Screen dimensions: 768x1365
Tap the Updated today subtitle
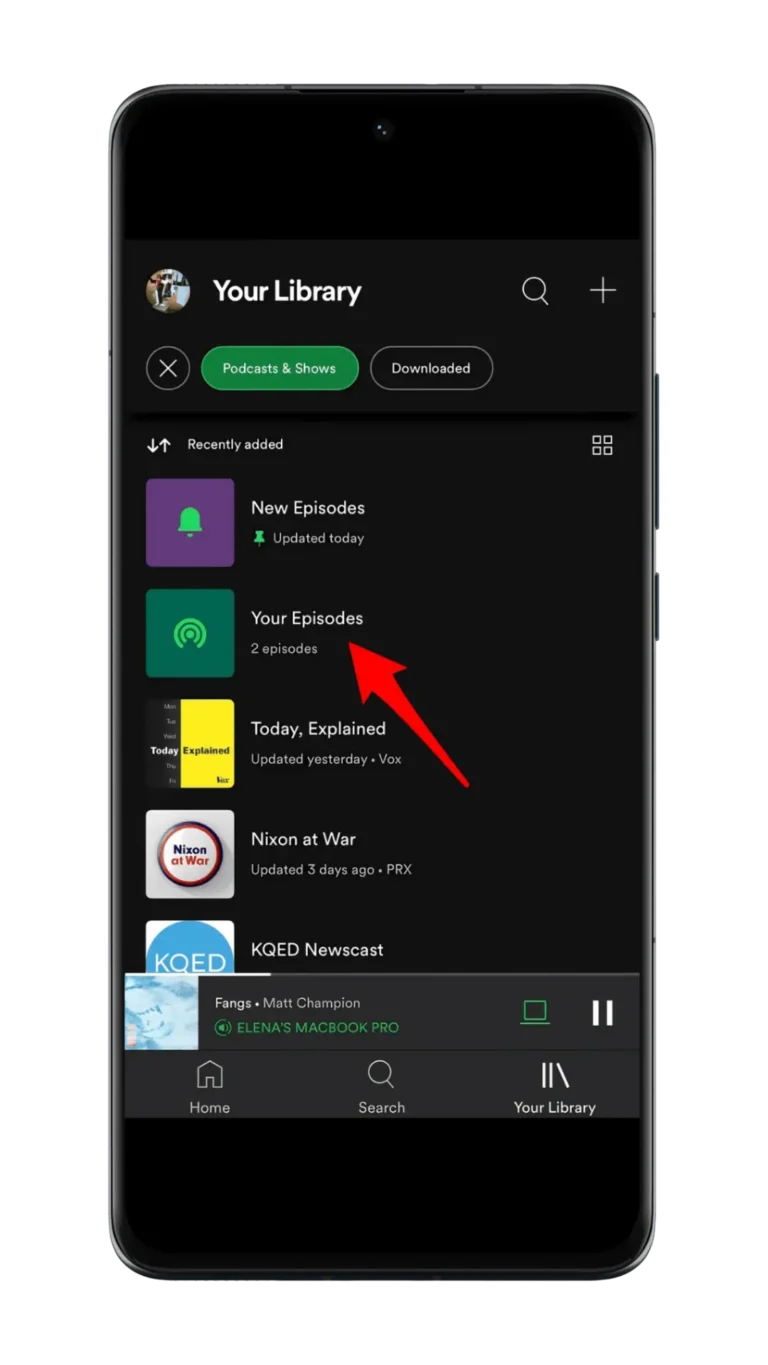(x=318, y=538)
